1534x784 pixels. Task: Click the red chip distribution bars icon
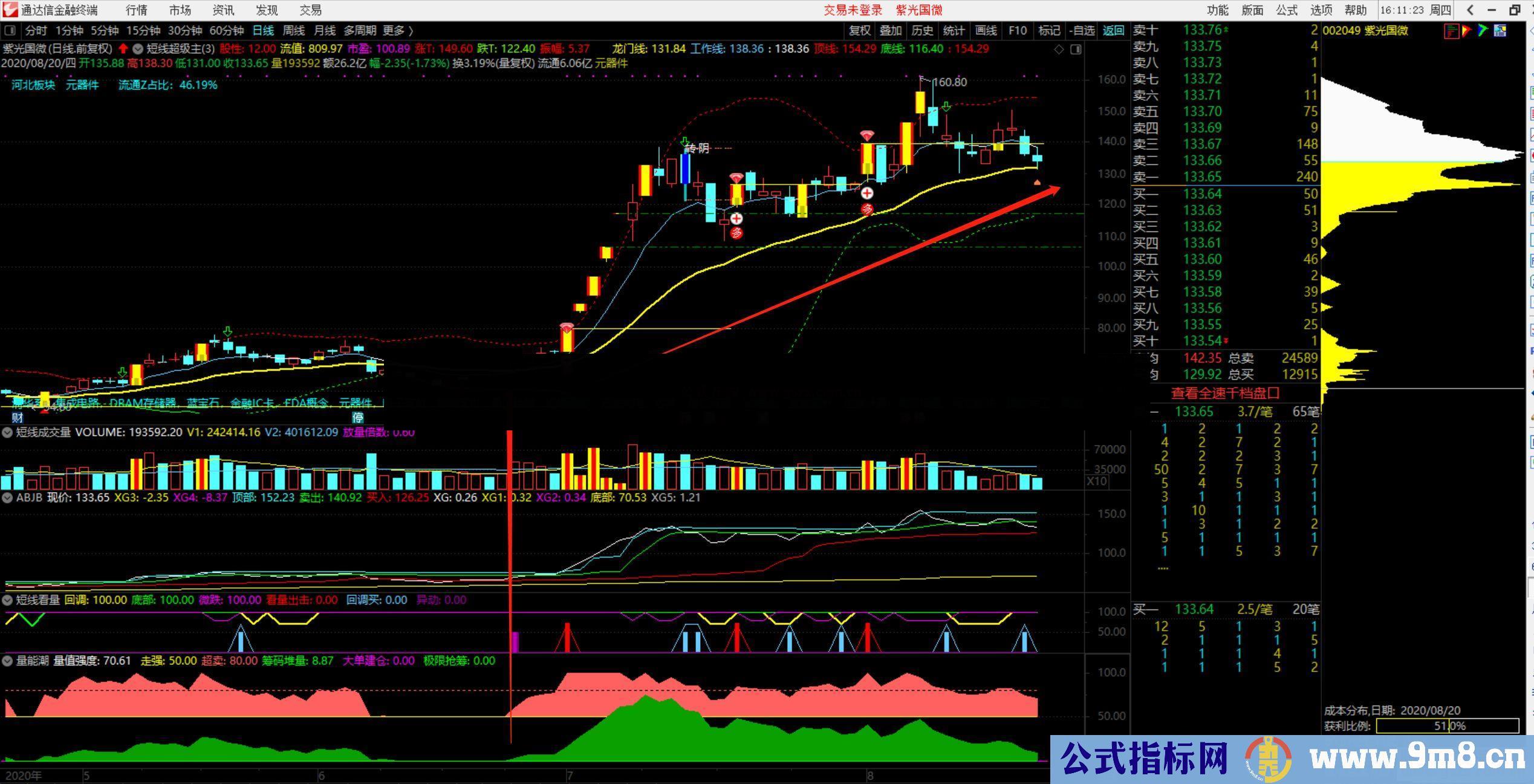(1451, 31)
